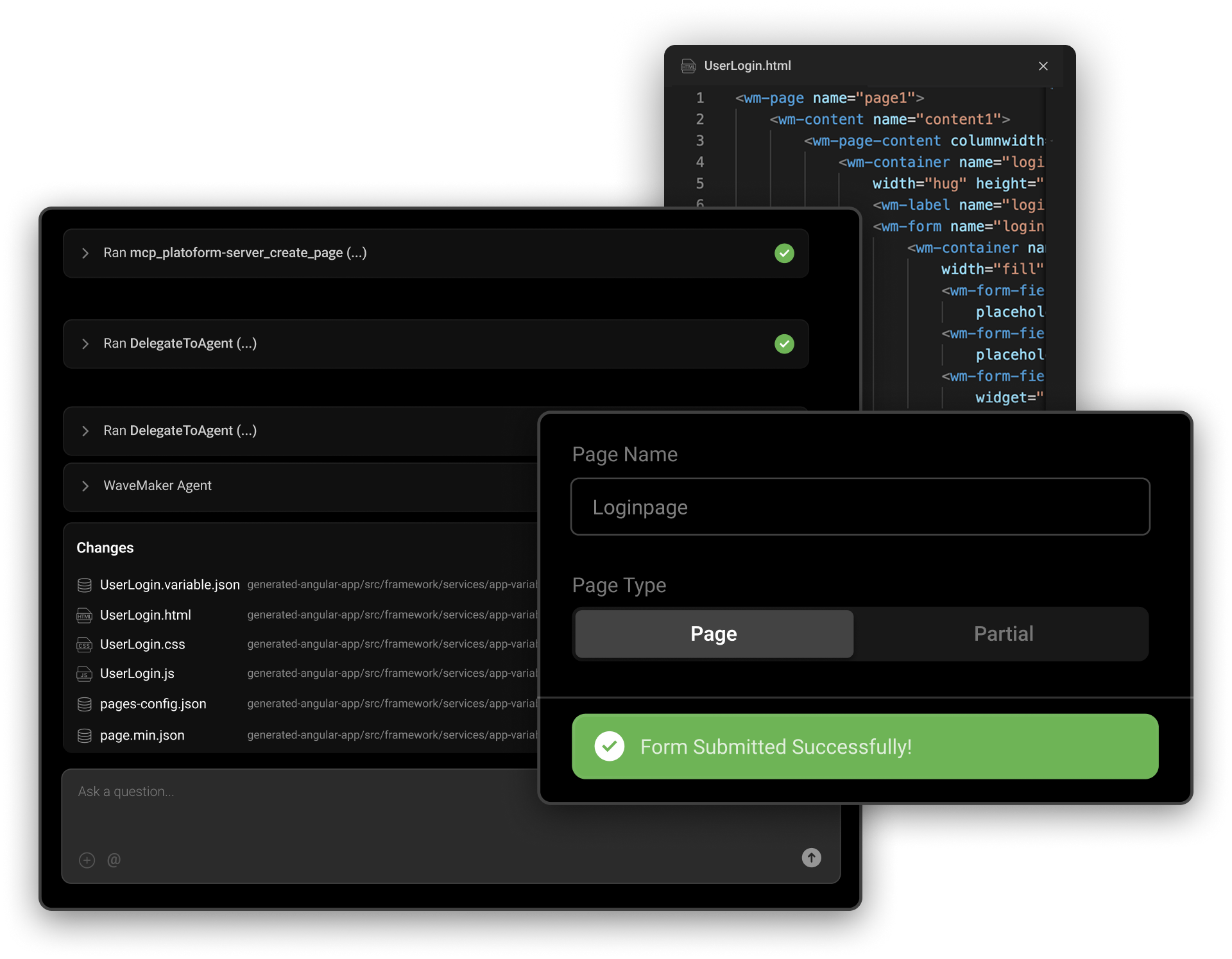Click the path text beside UserLogin.variable.json

pos(392,584)
